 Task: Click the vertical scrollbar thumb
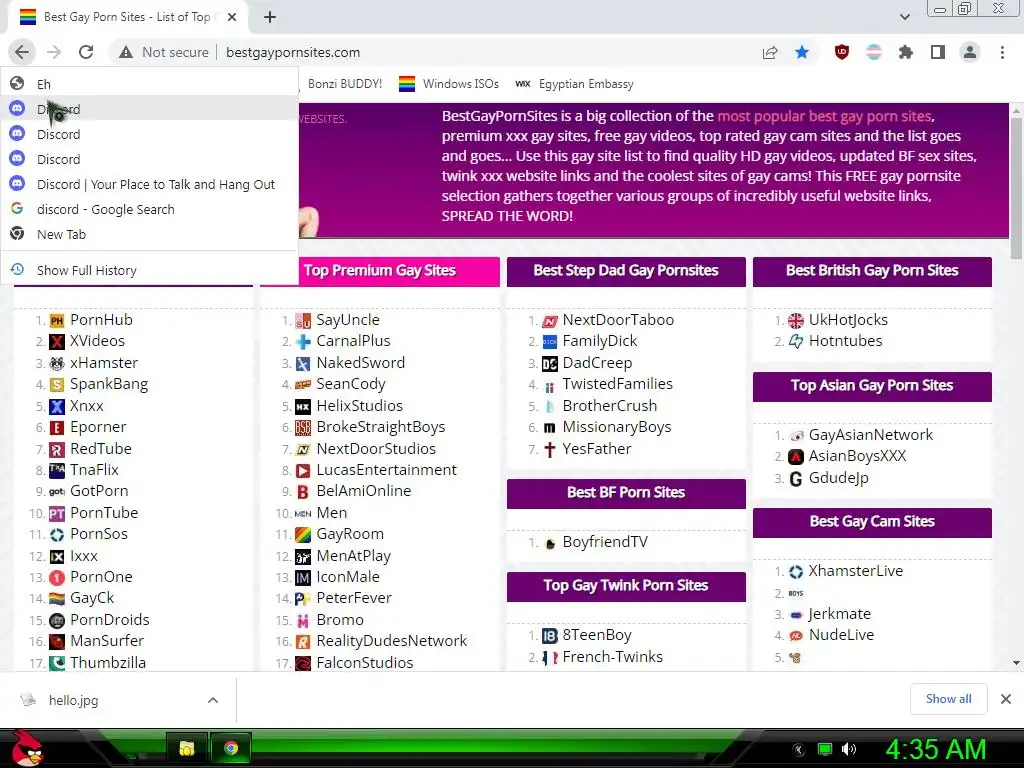[1016, 189]
